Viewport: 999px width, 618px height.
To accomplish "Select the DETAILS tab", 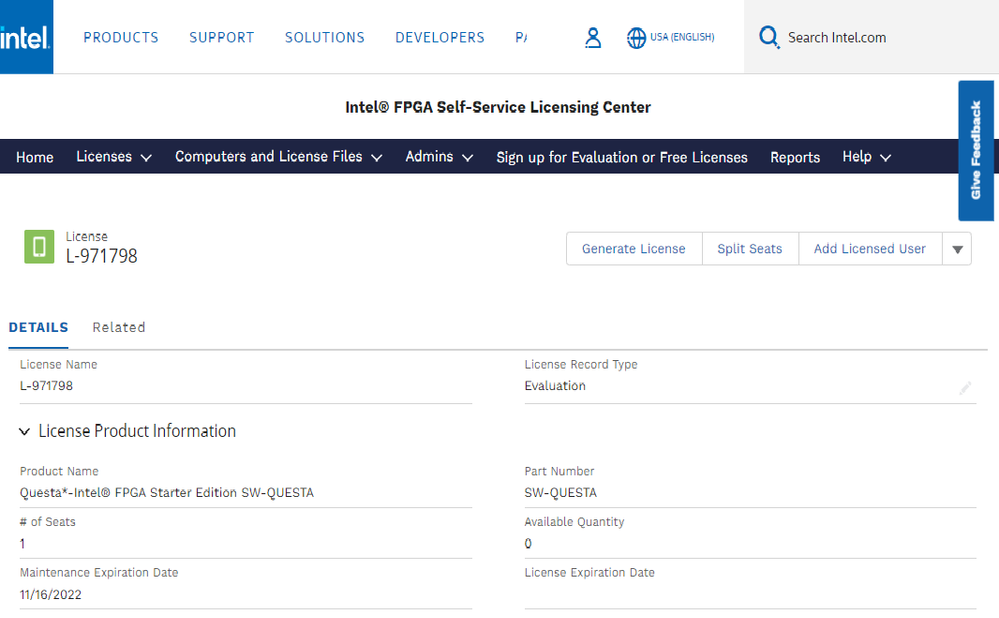I will (39, 327).
